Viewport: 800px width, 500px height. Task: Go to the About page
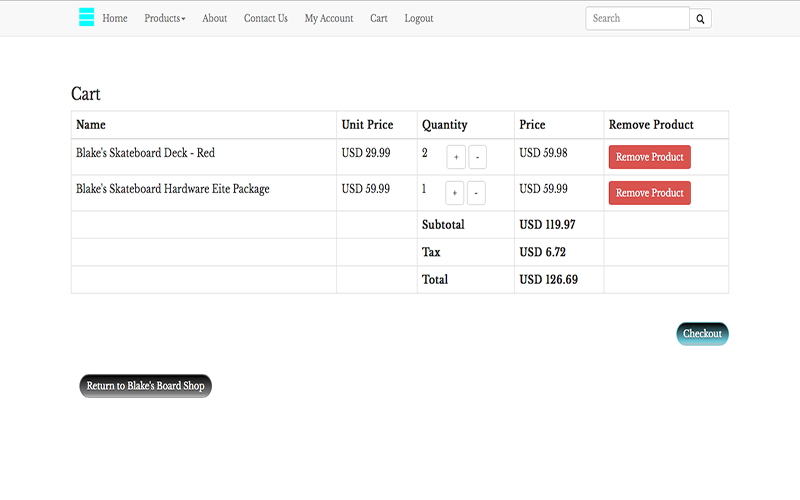[214, 18]
